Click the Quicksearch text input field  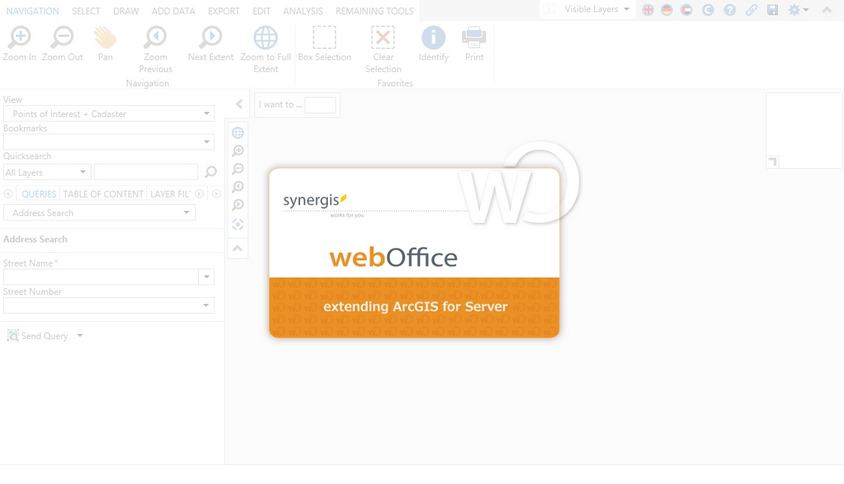[x=146, y=172]
